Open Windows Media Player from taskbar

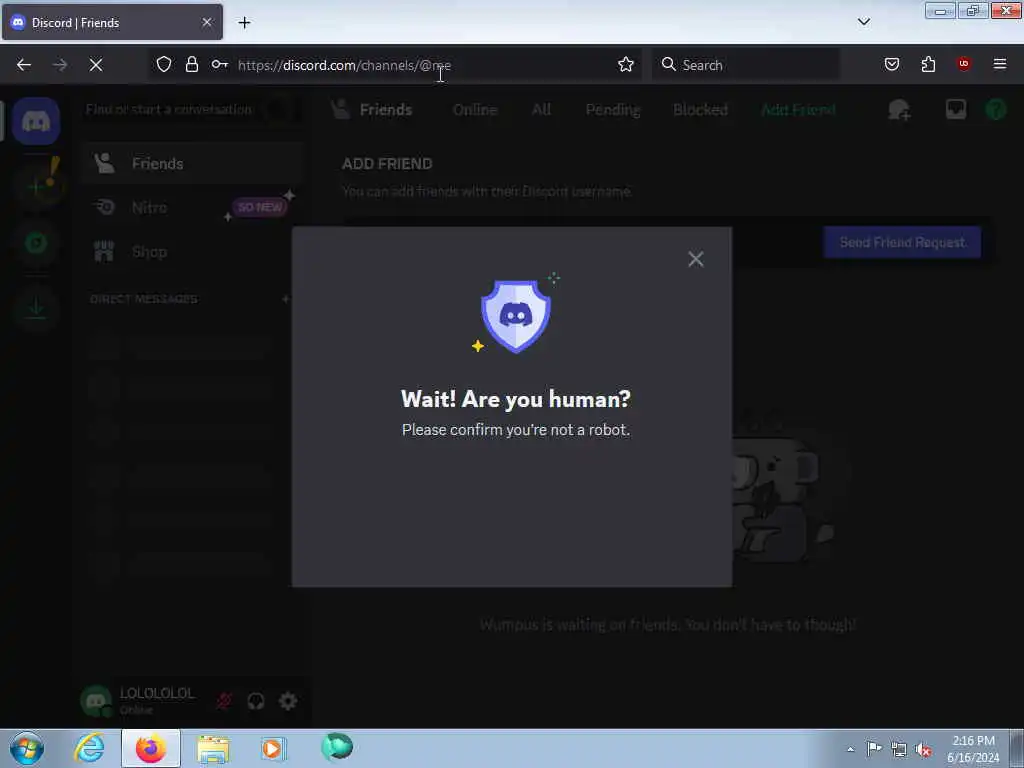pos(274,748)
